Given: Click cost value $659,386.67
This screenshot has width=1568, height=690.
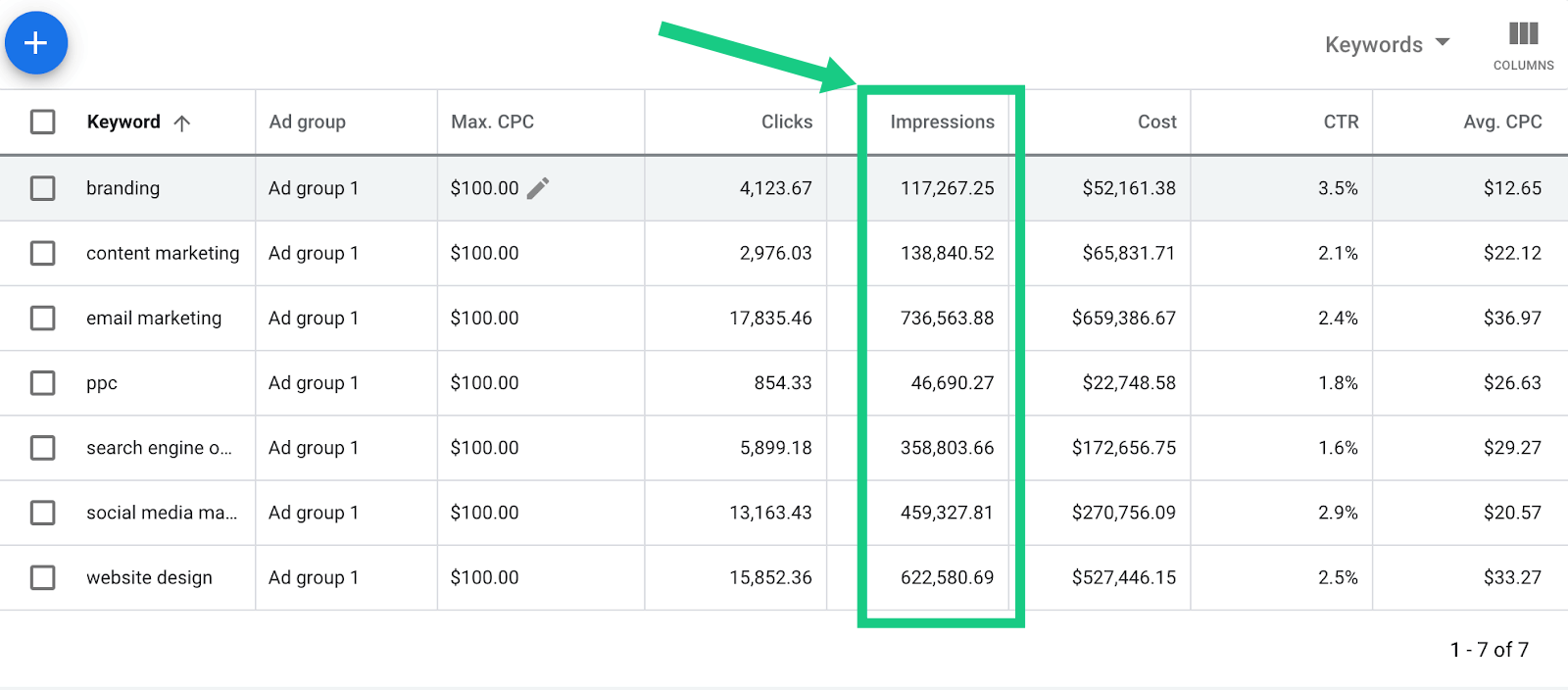Looking at the screenshot, I should pyautogui.click(x=1123, y=318).
